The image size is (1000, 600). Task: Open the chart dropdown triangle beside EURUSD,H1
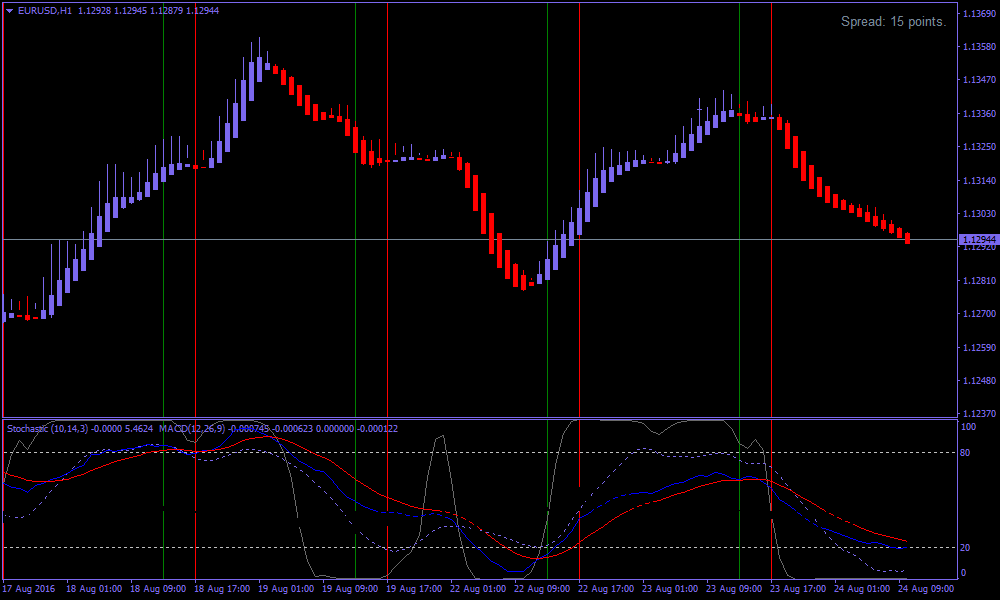[9, 10]
